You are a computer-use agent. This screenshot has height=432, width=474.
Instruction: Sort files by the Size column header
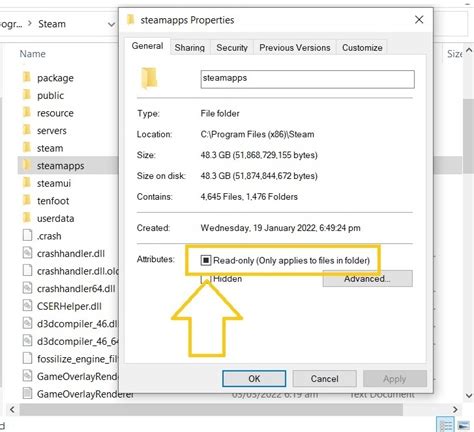454,54
